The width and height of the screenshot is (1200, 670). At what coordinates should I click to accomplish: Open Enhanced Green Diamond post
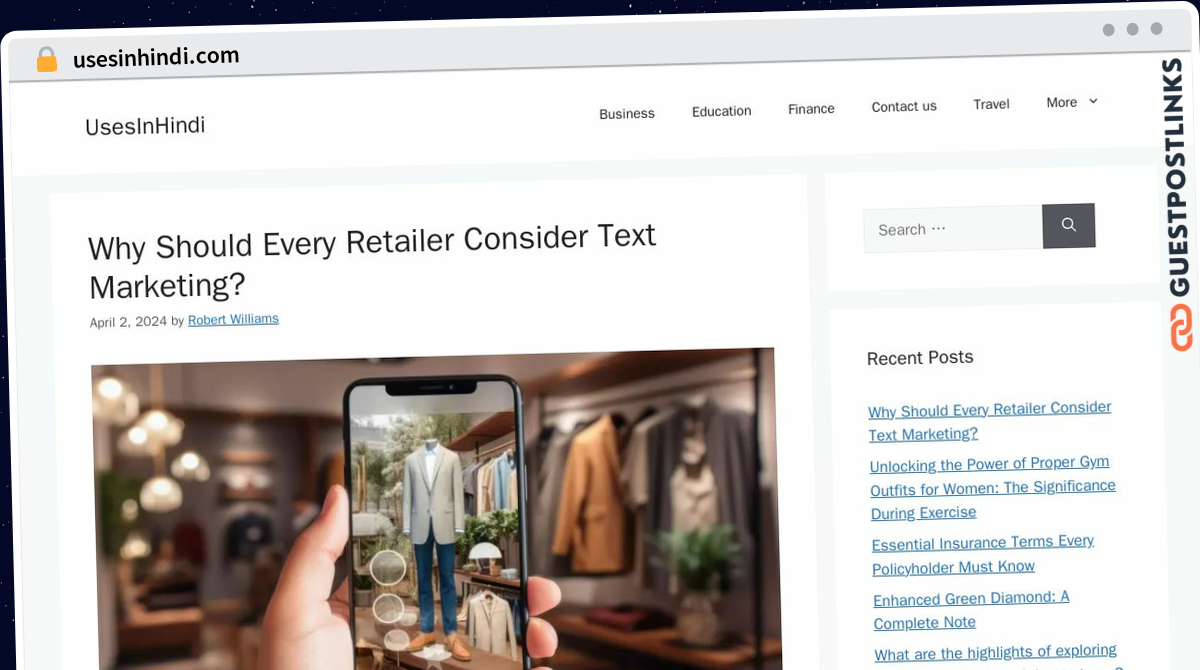[971, 610]
